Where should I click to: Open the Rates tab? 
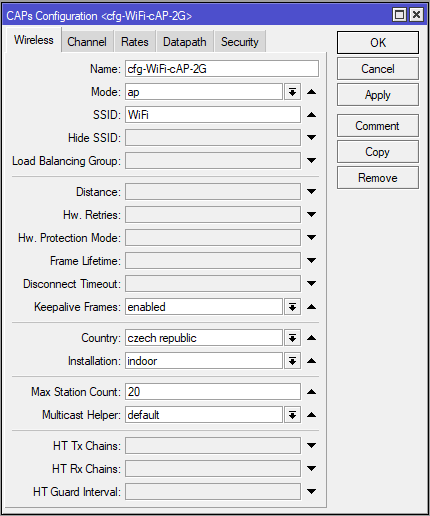(135, 42)
